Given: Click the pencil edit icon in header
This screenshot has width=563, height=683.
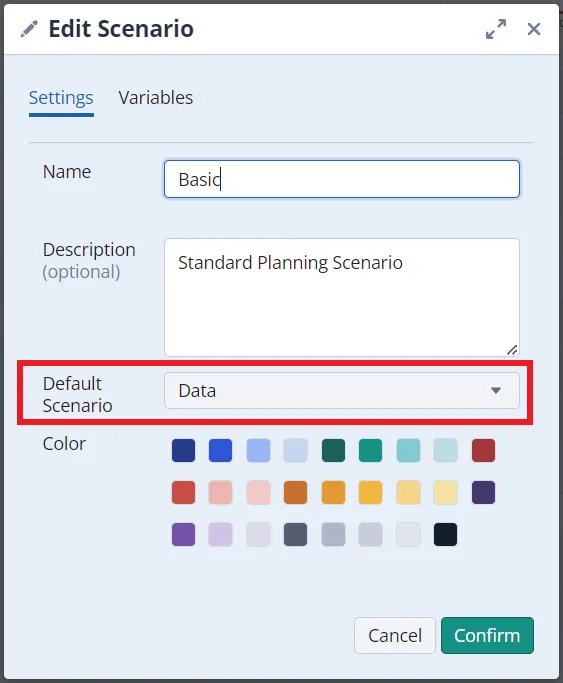Looking at the screenshot, I should click(x=29, y=29).
